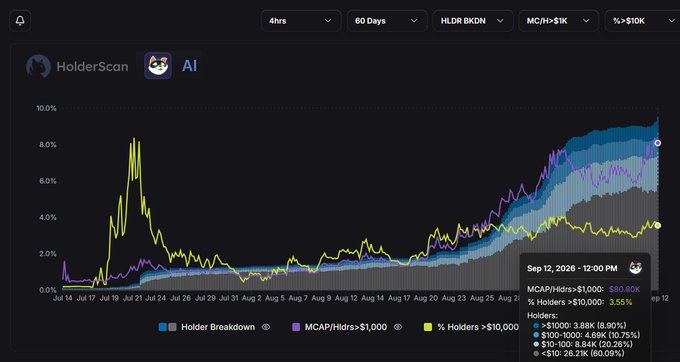Screen dimensions: 680x362
Task: Click the $10-100: 8.84K holders row
Action: pos(582,345)
